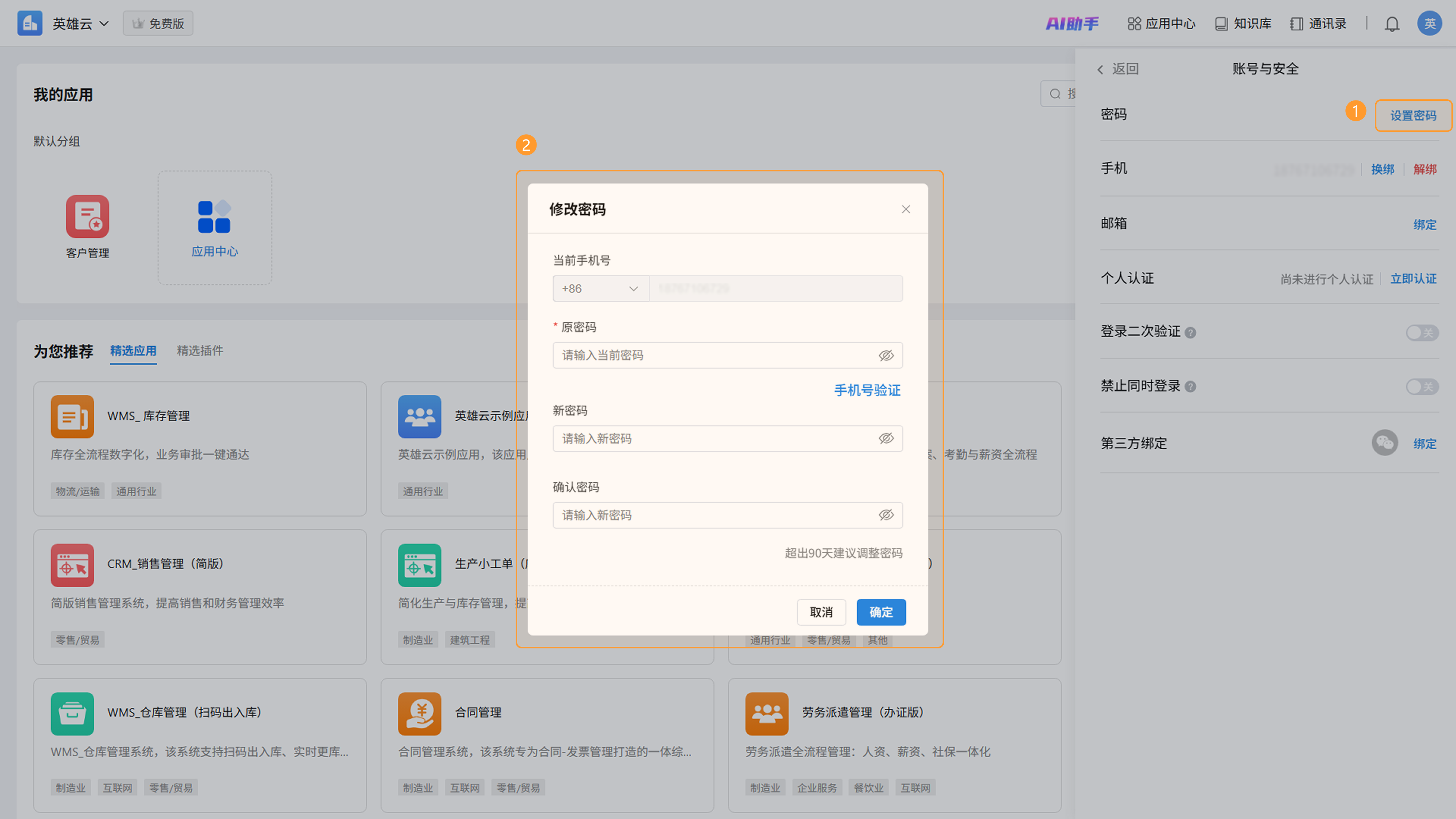The width and height of the screenshot is (1456, 819).
Task: Click help icon beside 登录二次验证
Action: click(1190, 333)
